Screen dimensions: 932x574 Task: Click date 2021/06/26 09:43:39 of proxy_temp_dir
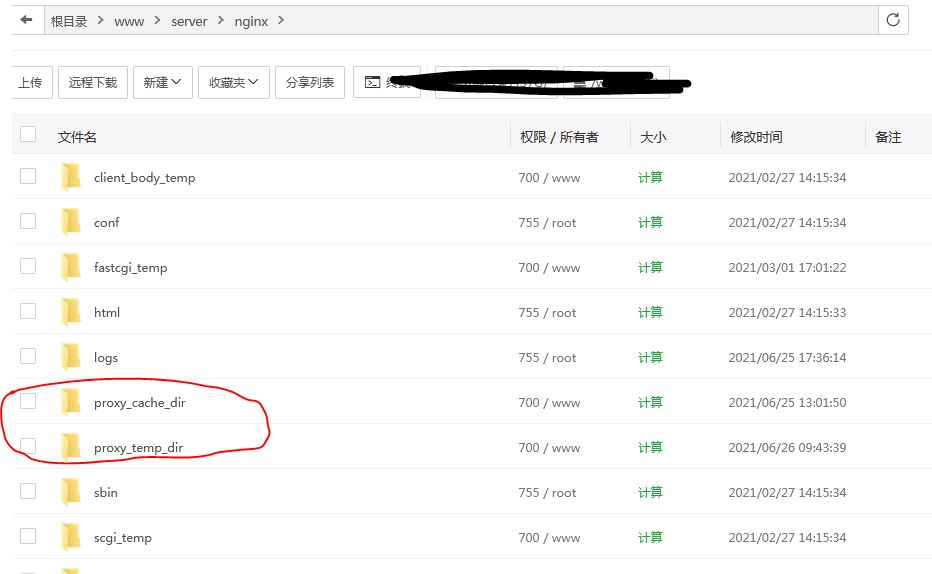pyautogui.click(x=788, y=447)
